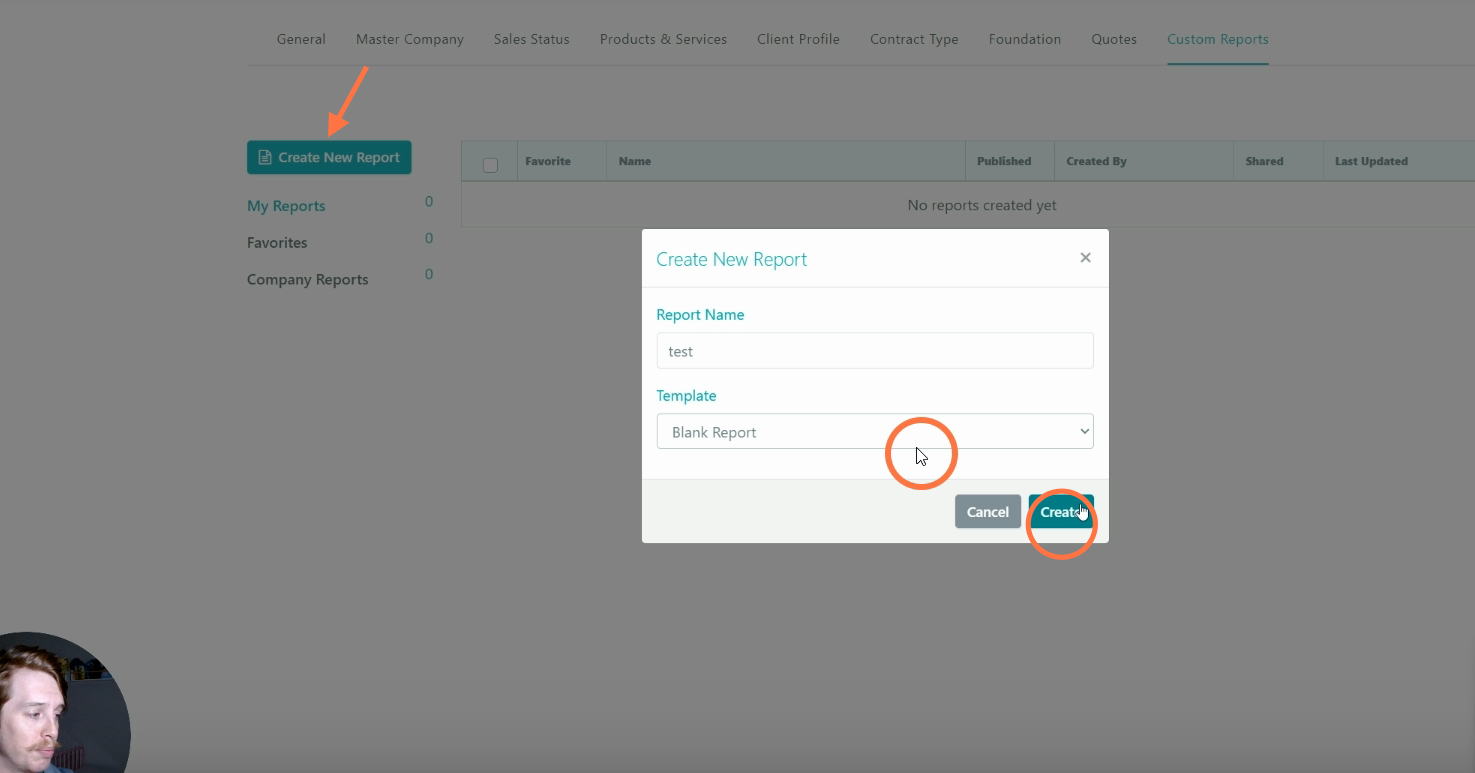This screenshot has height=773, width=1475.
Task: Select the Client Profile tab
Action: (798, 39)
